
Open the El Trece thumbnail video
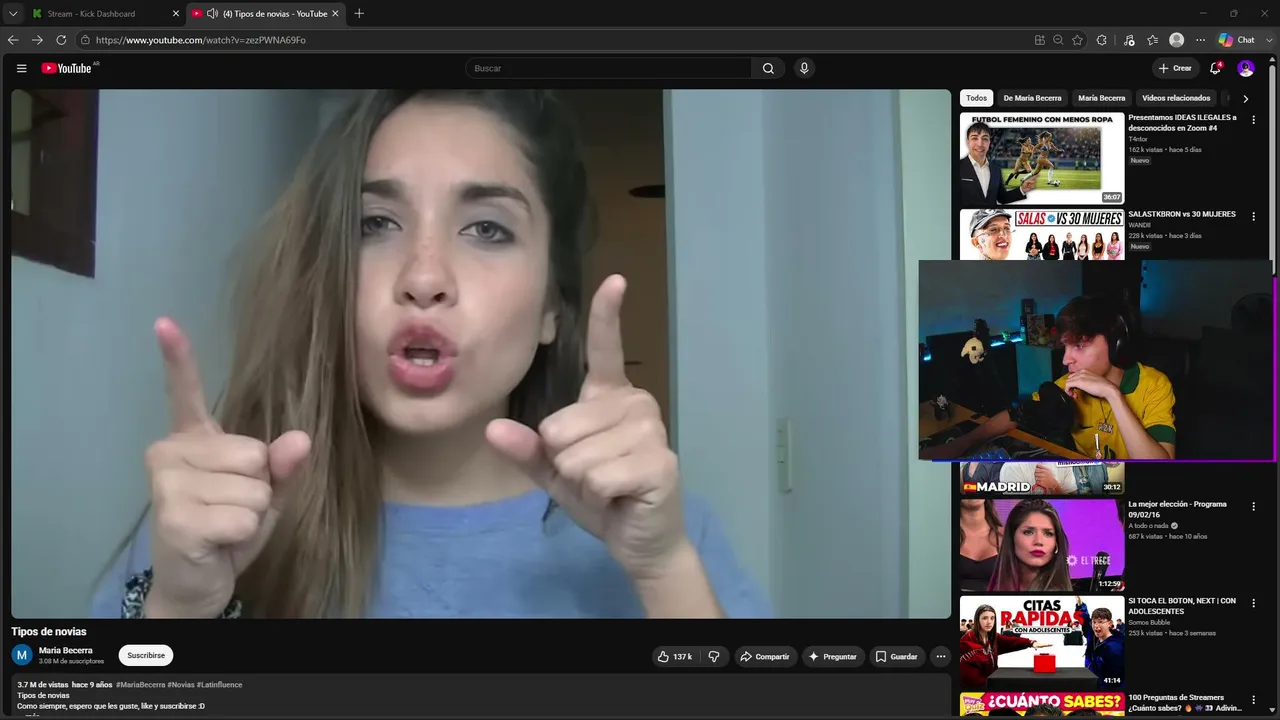[x=1042, y=545]
